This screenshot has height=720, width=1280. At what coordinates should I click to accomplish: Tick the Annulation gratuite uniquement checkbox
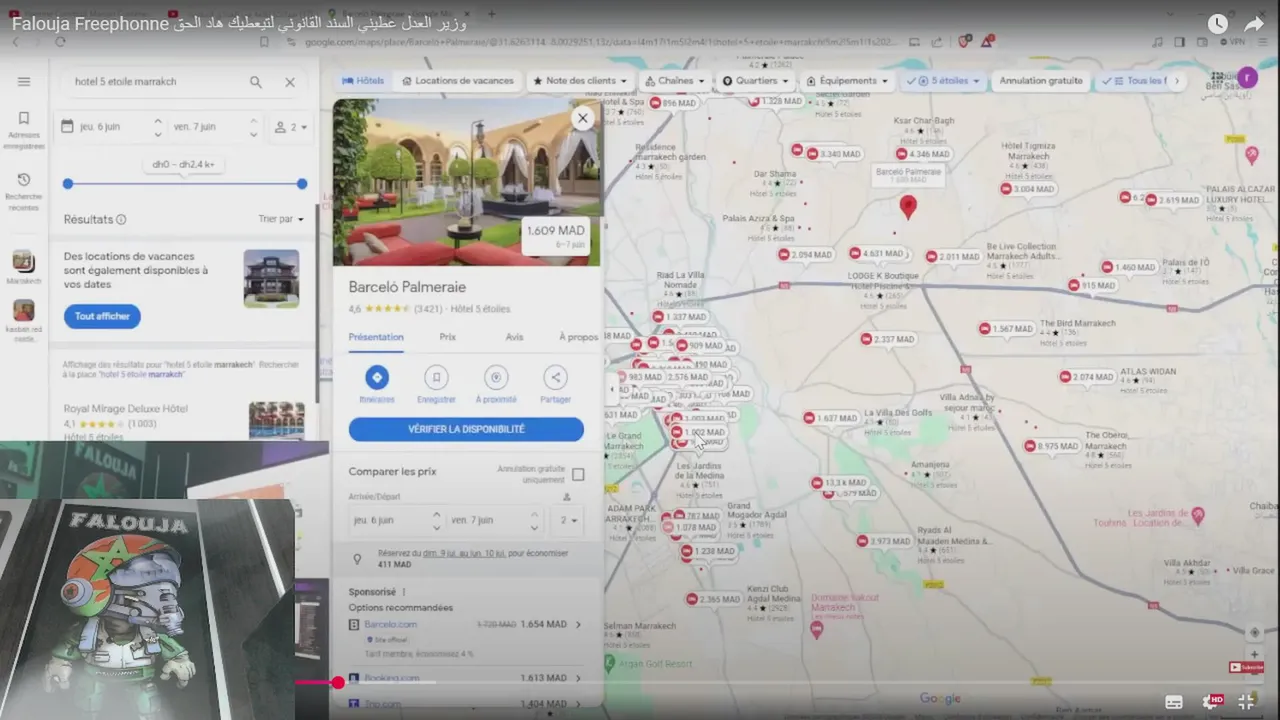(x=578, y=474)
